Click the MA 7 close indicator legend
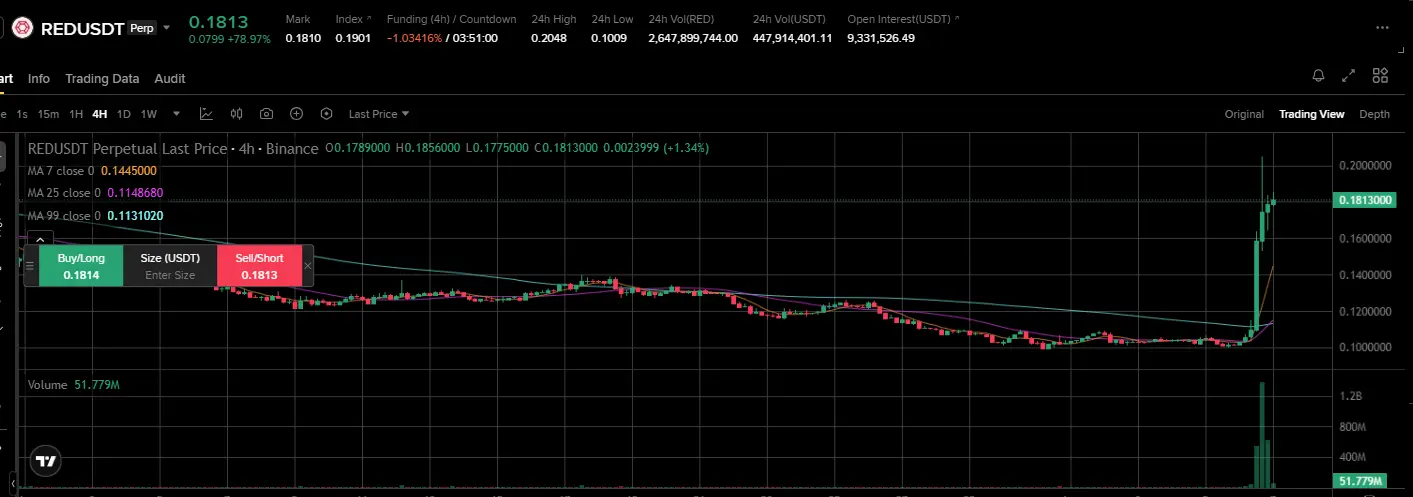The height and width of the screenshot is (497, 1413). pos(93,171)
